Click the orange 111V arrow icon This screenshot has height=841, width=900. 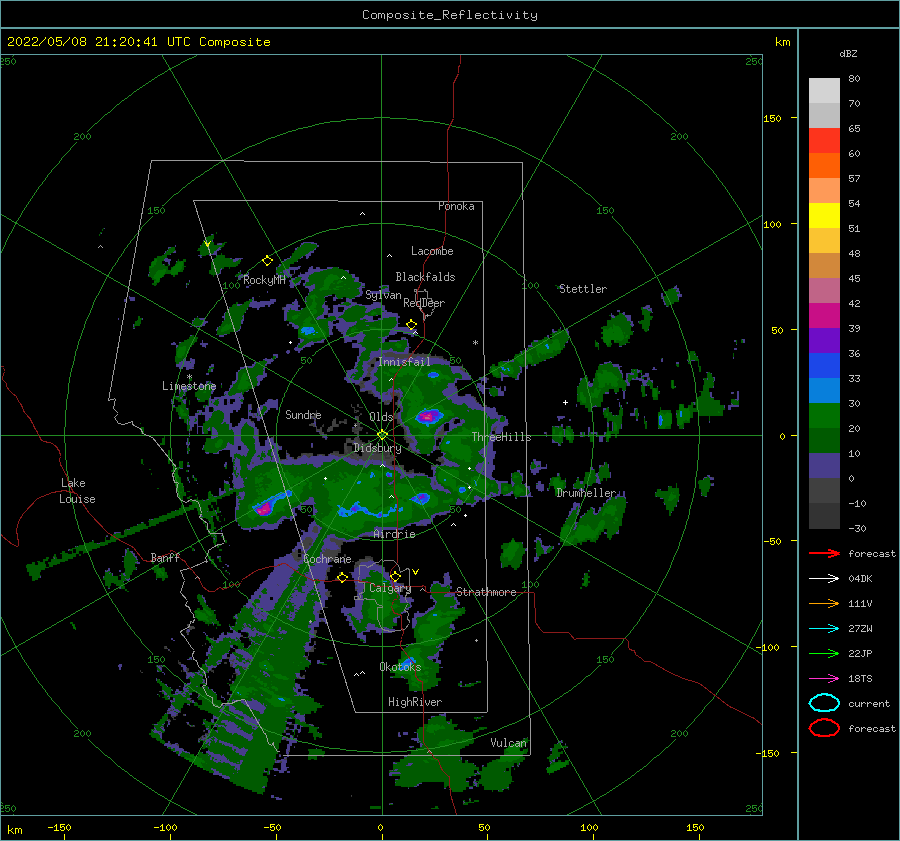pyautogui.click(x=824, y=603)
